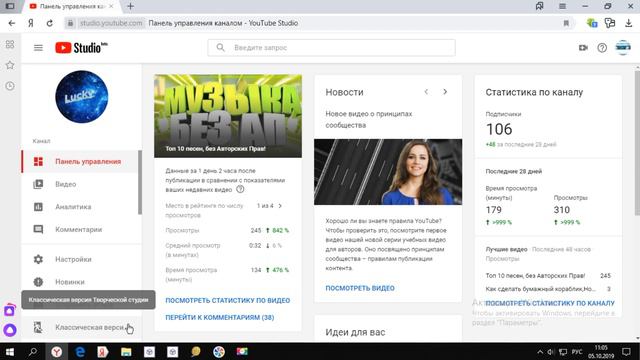Click the Yandex Я home button

31,23
